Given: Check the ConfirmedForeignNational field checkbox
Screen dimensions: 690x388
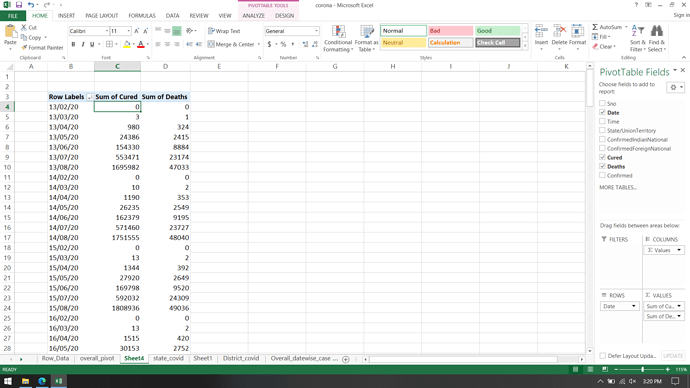Looking at the screenshot, I should [x=602, y=148].
